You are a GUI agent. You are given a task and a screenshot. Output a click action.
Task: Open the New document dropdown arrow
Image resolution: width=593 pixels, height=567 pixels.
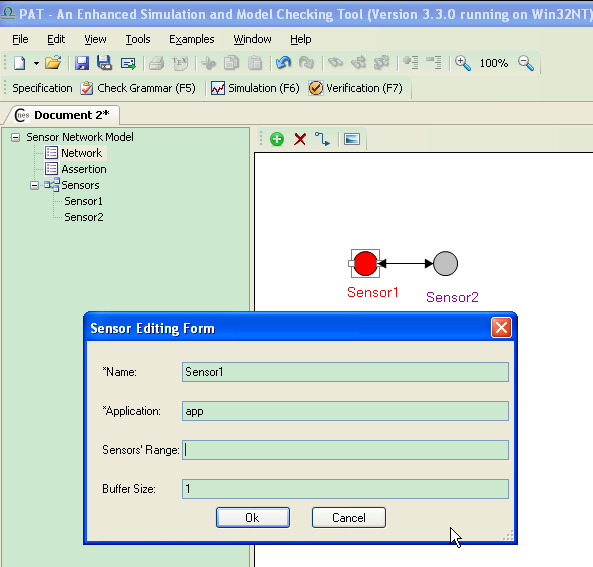click(36, 63)
